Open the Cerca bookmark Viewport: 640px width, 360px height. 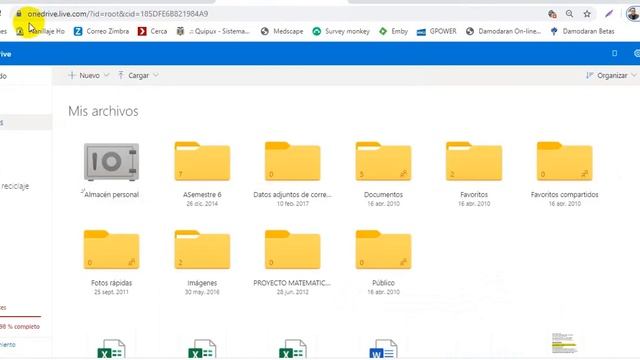click(x=152, y=31)
